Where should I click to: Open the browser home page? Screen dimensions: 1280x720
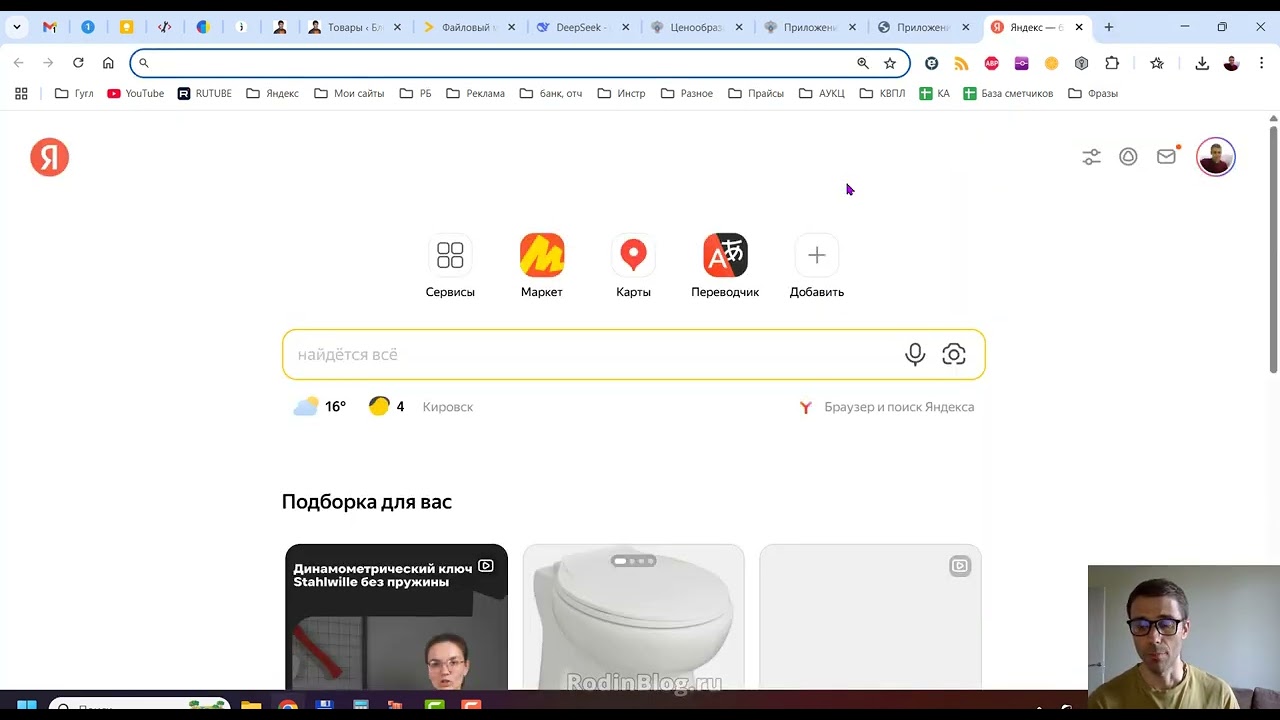click(x=108, y=63)
